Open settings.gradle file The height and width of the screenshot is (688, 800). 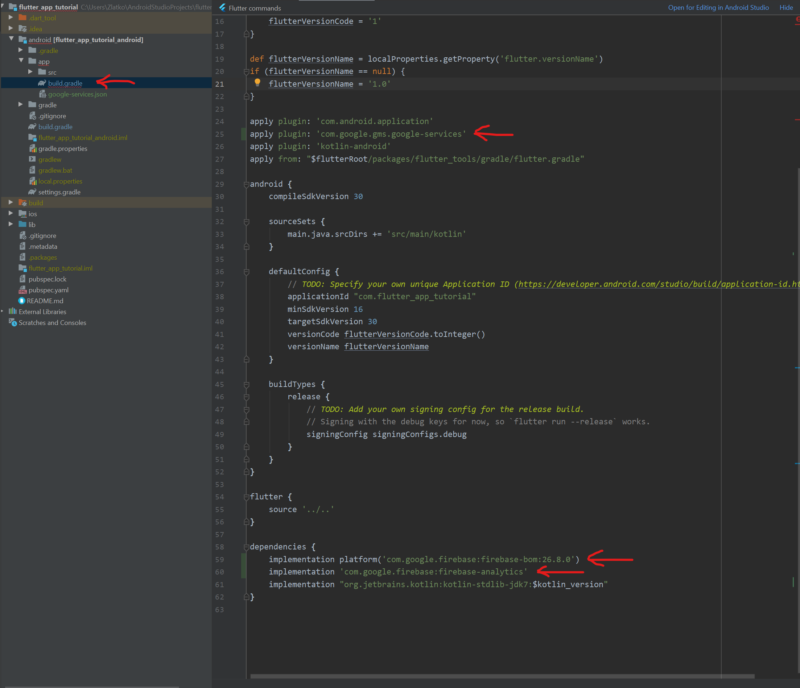(x=59, y=192)
